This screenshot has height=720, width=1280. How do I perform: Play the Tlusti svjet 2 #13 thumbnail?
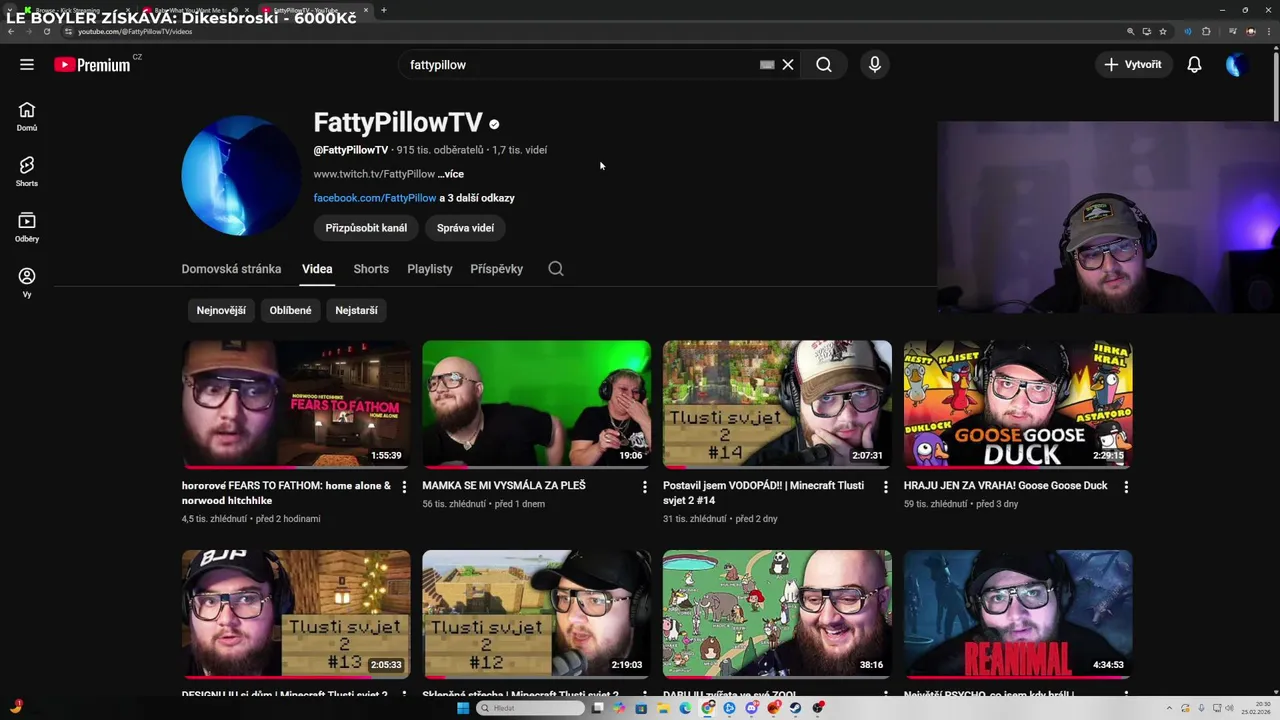[x=296, y=614]
